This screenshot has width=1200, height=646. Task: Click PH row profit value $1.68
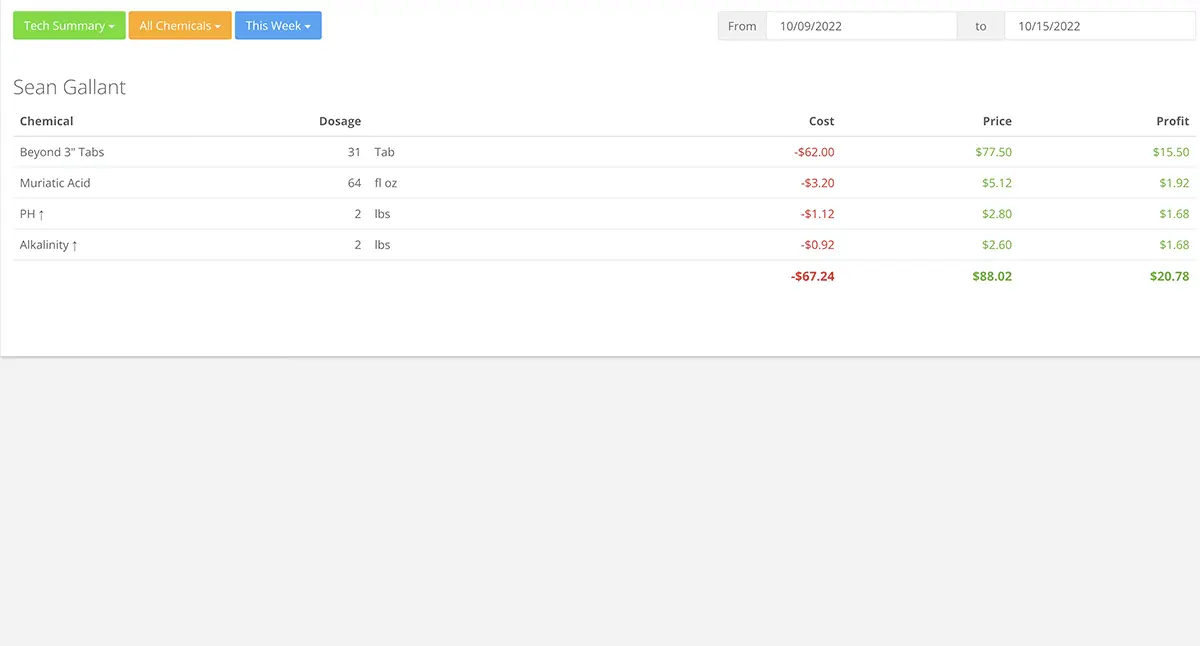tap(1174, 214)
